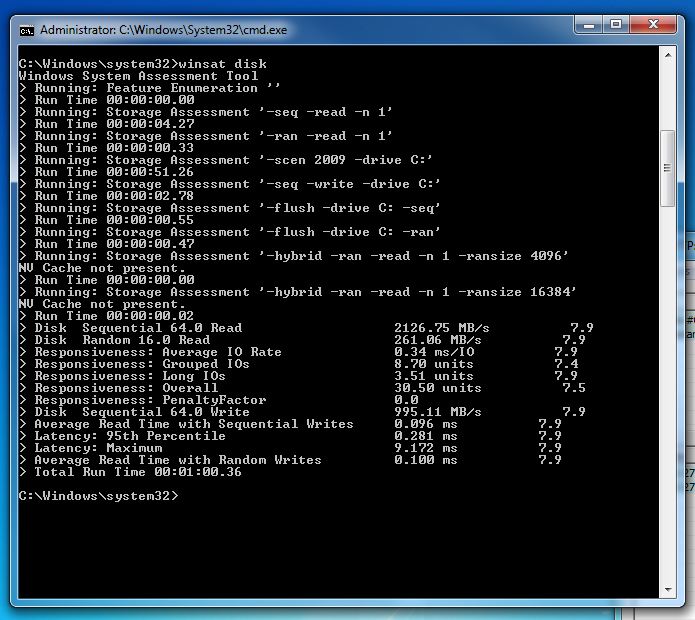695x620 pixels.
Task: Click the '-ransize 4096' hybrid assessment line
Action: pos(293,256)
